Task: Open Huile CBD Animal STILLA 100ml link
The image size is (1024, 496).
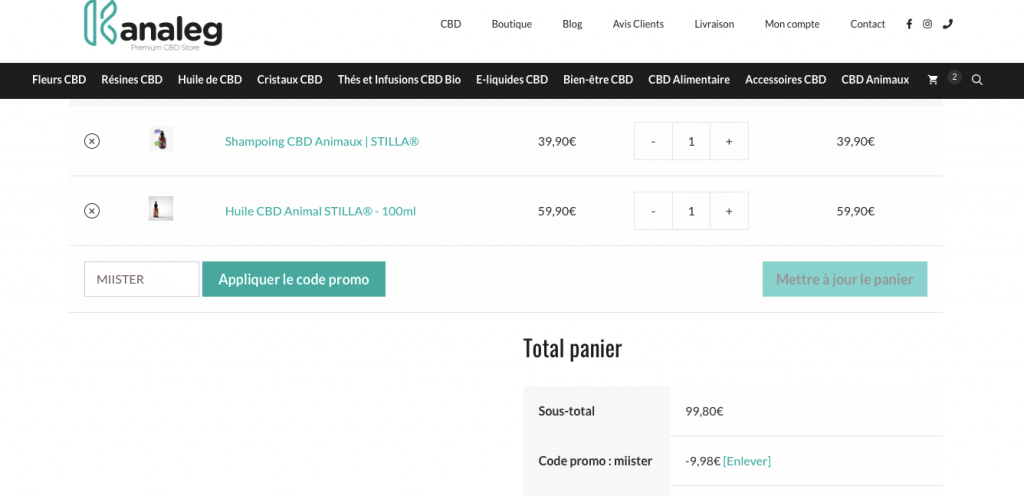Action: pos(320,211)
